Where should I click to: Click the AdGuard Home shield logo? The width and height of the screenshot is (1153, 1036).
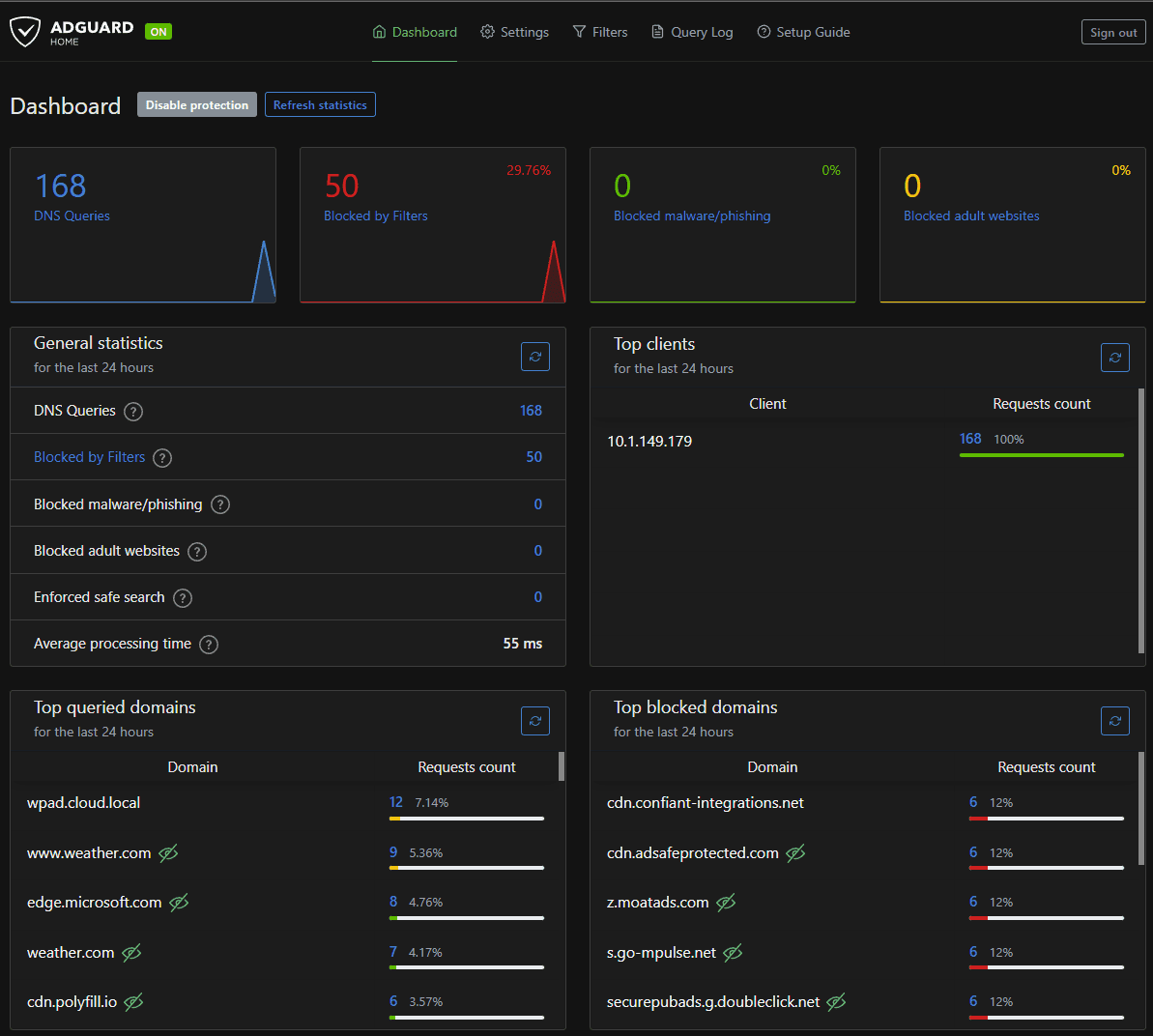(25, 32)
